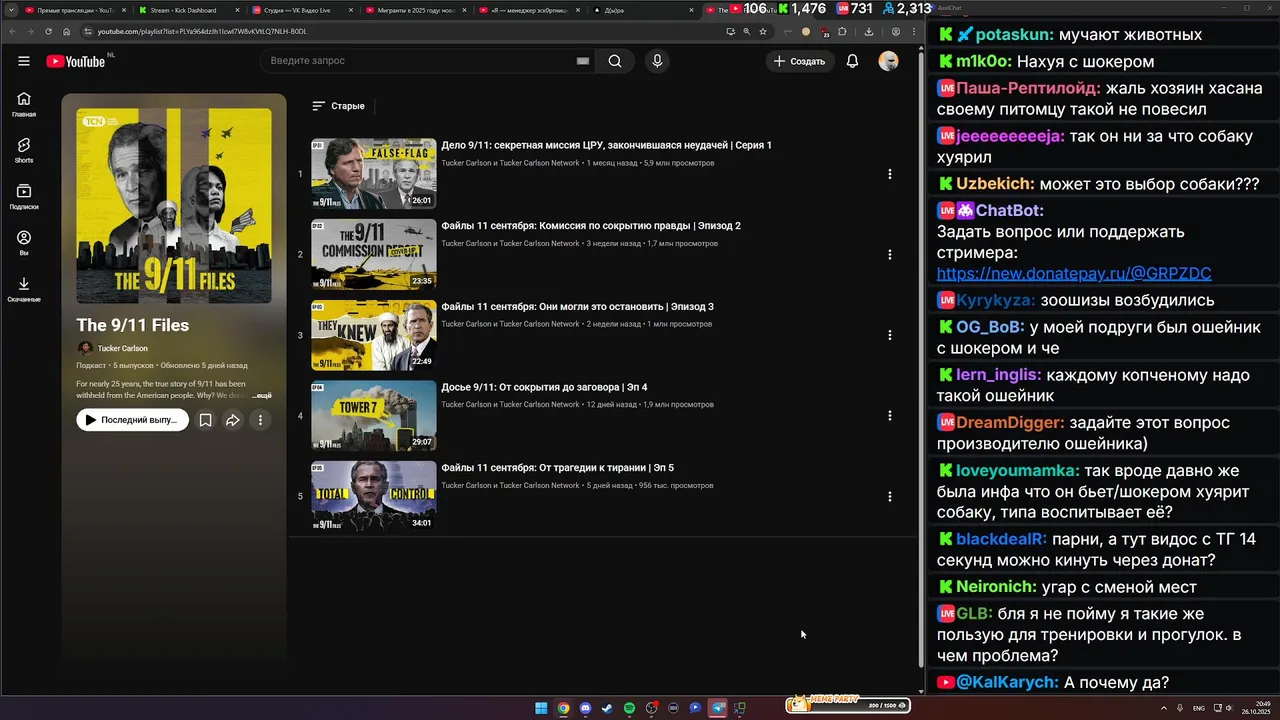Open browser home page icon
The image size is (1280, 720).
click(66, 31)
